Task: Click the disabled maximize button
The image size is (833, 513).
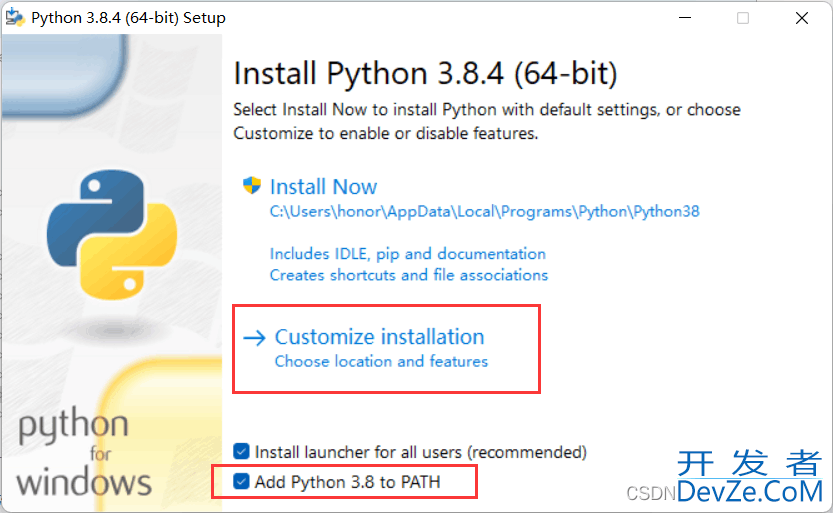Action: point(743,18)
